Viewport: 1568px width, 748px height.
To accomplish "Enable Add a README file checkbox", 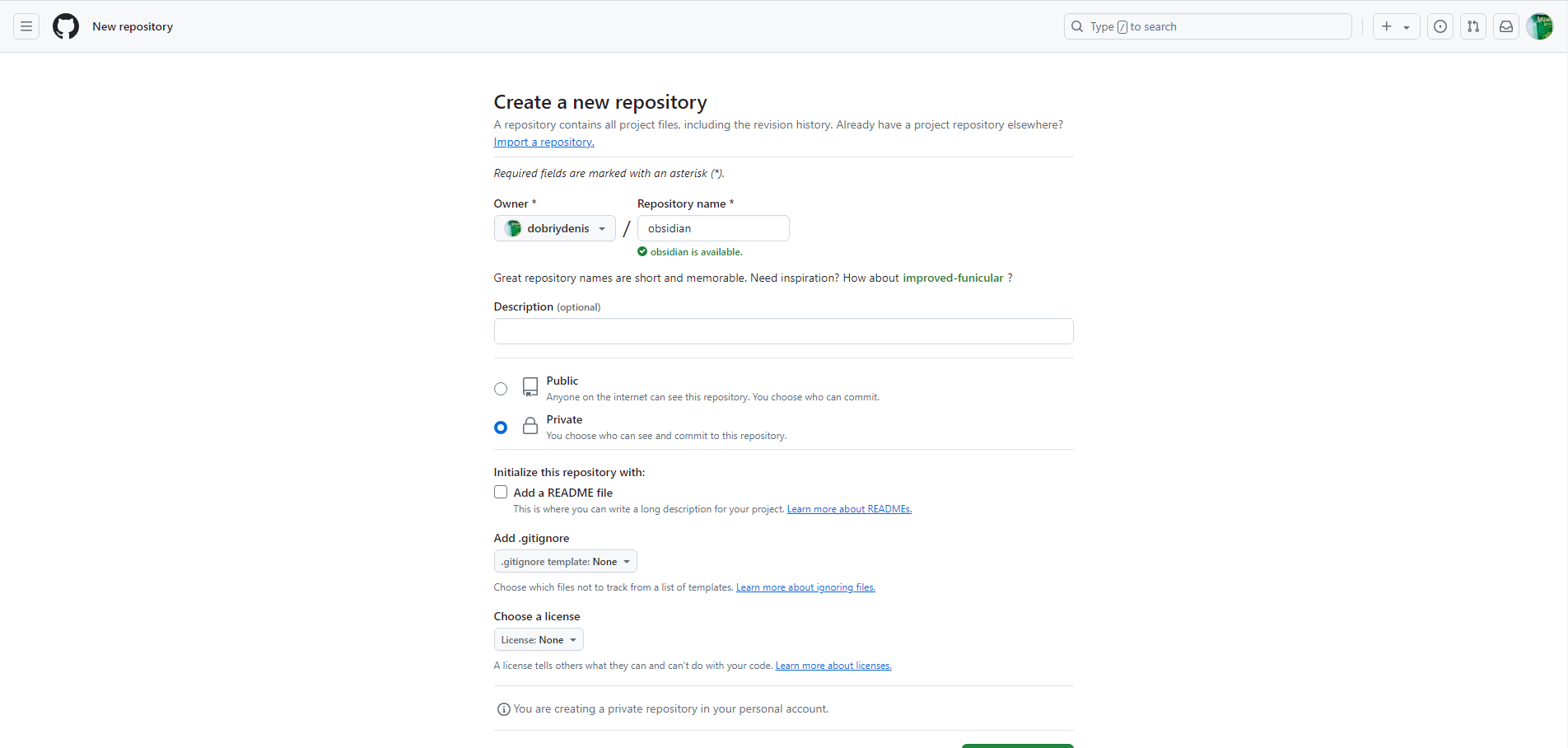I will pyautogui.click(x=501, y=492).
